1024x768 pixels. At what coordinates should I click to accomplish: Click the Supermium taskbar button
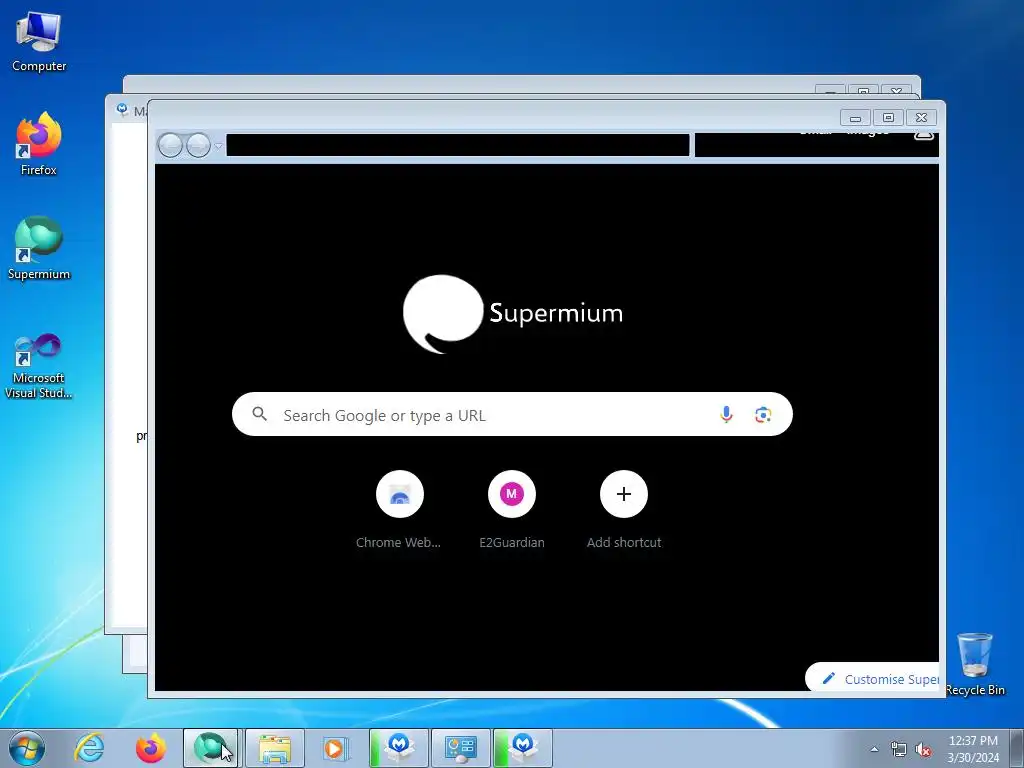(210, 748)
